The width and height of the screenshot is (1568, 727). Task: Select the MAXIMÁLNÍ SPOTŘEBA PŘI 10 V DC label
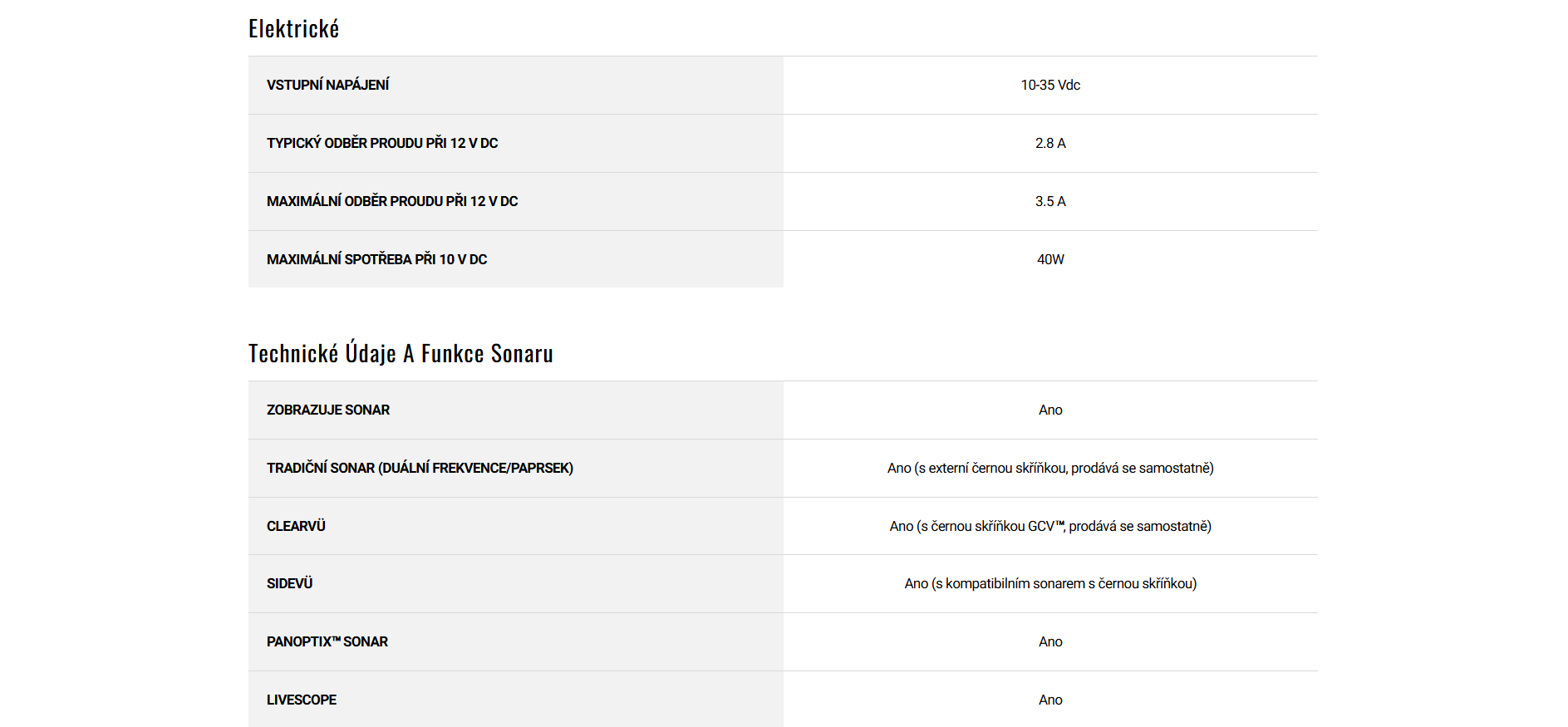pyautogui.click(x=376, y=259)
